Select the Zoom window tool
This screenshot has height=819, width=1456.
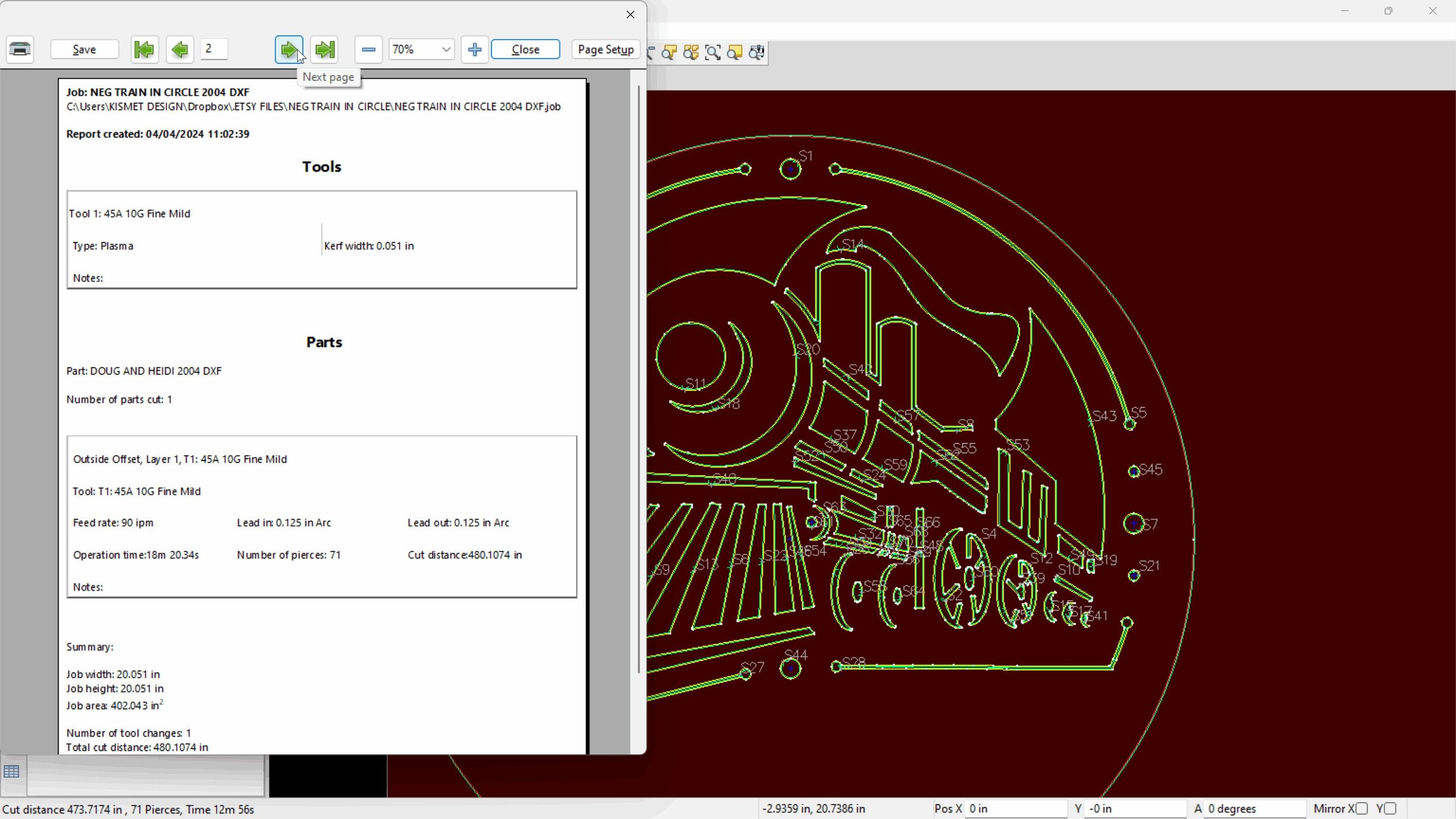tap(713, 52)
